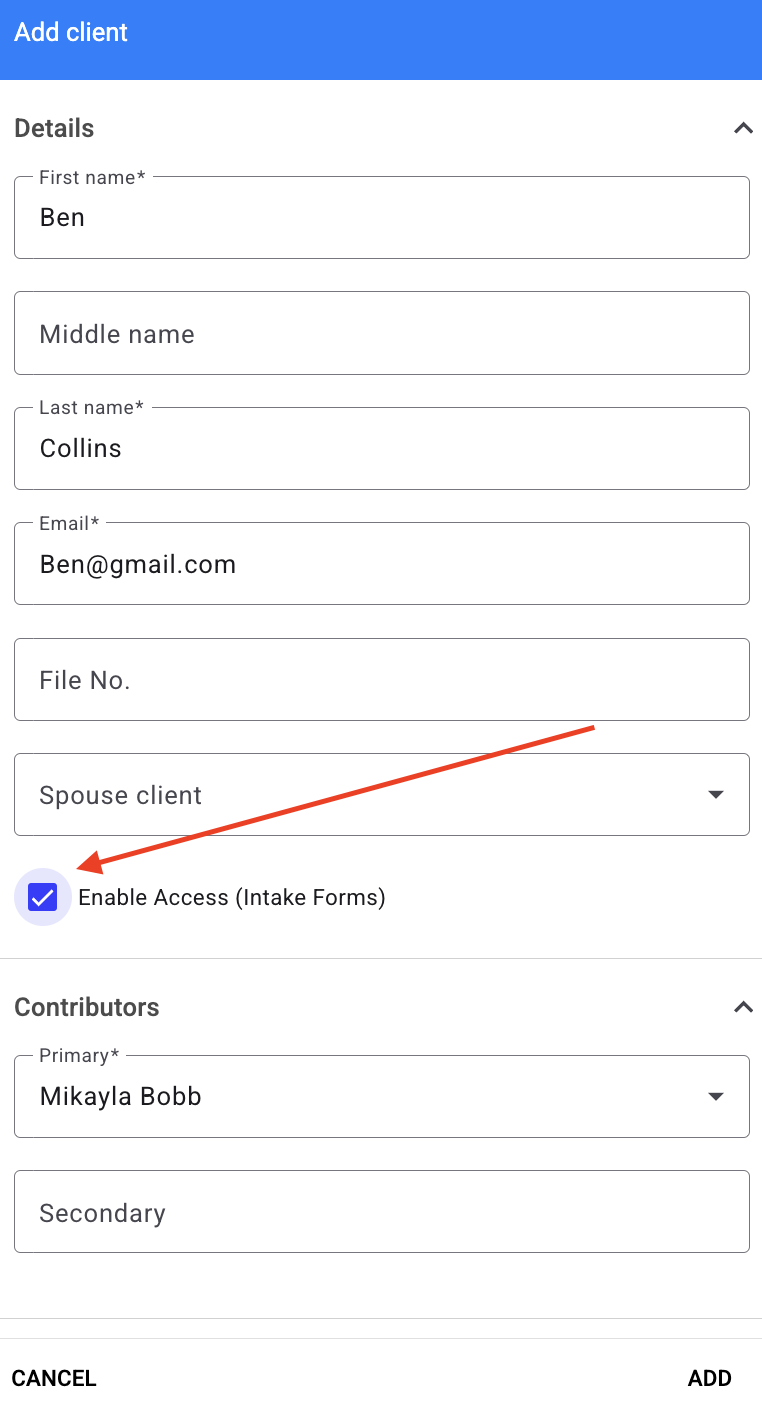Click the Email field showing Ben@gmail.com
Viewport: 762px width, 1406px height.
(x=382, y=564)
